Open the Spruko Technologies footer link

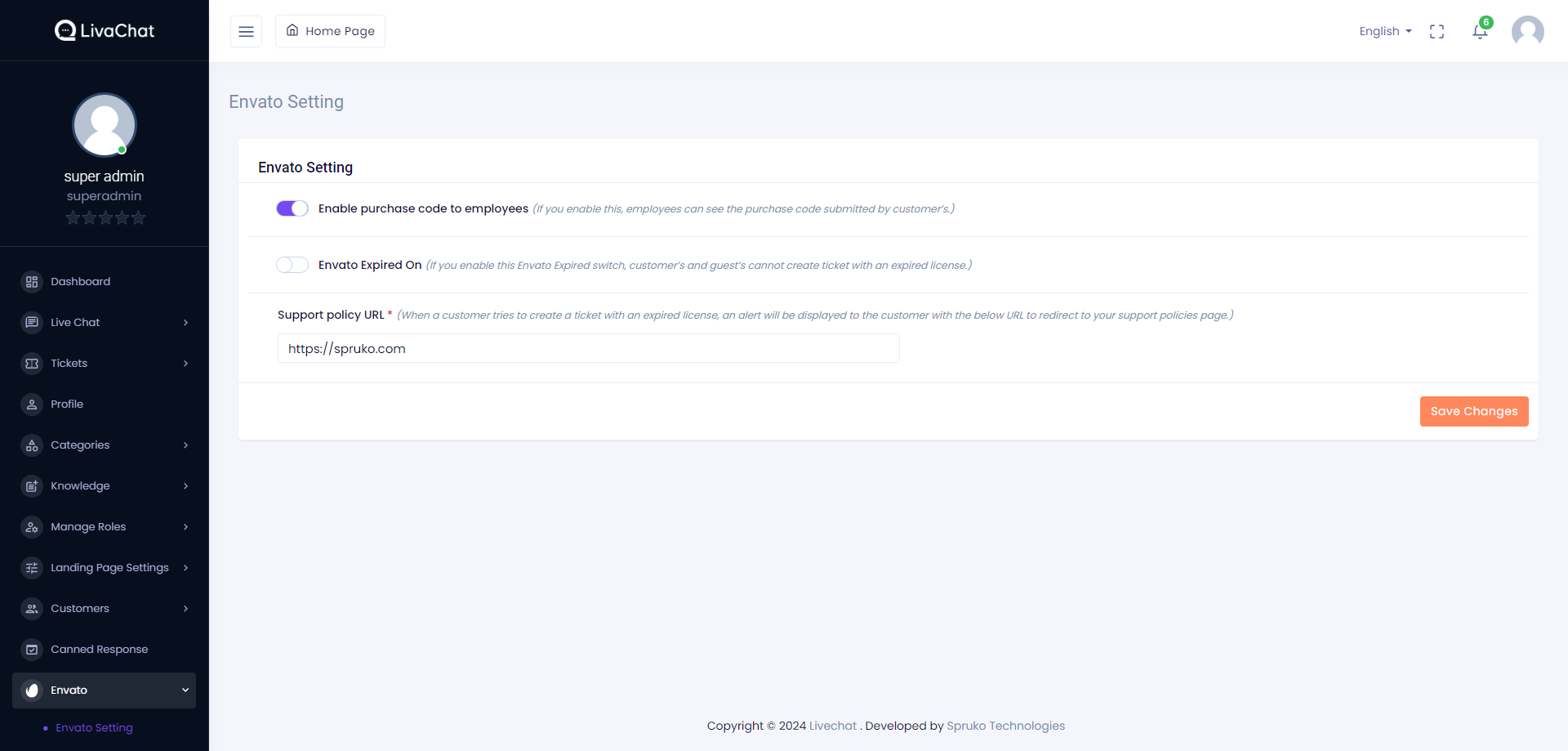(1005, 726)
